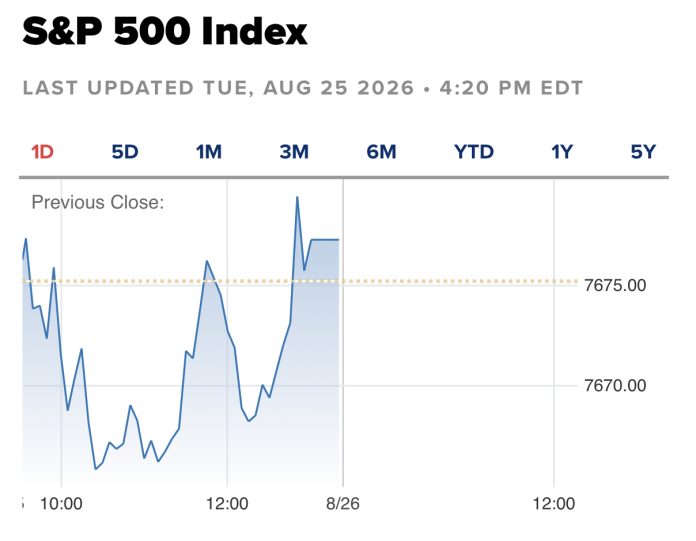This screenshot has width=696, height=541.
Task: Switch to YTD chart view
Action: (474, 152)
